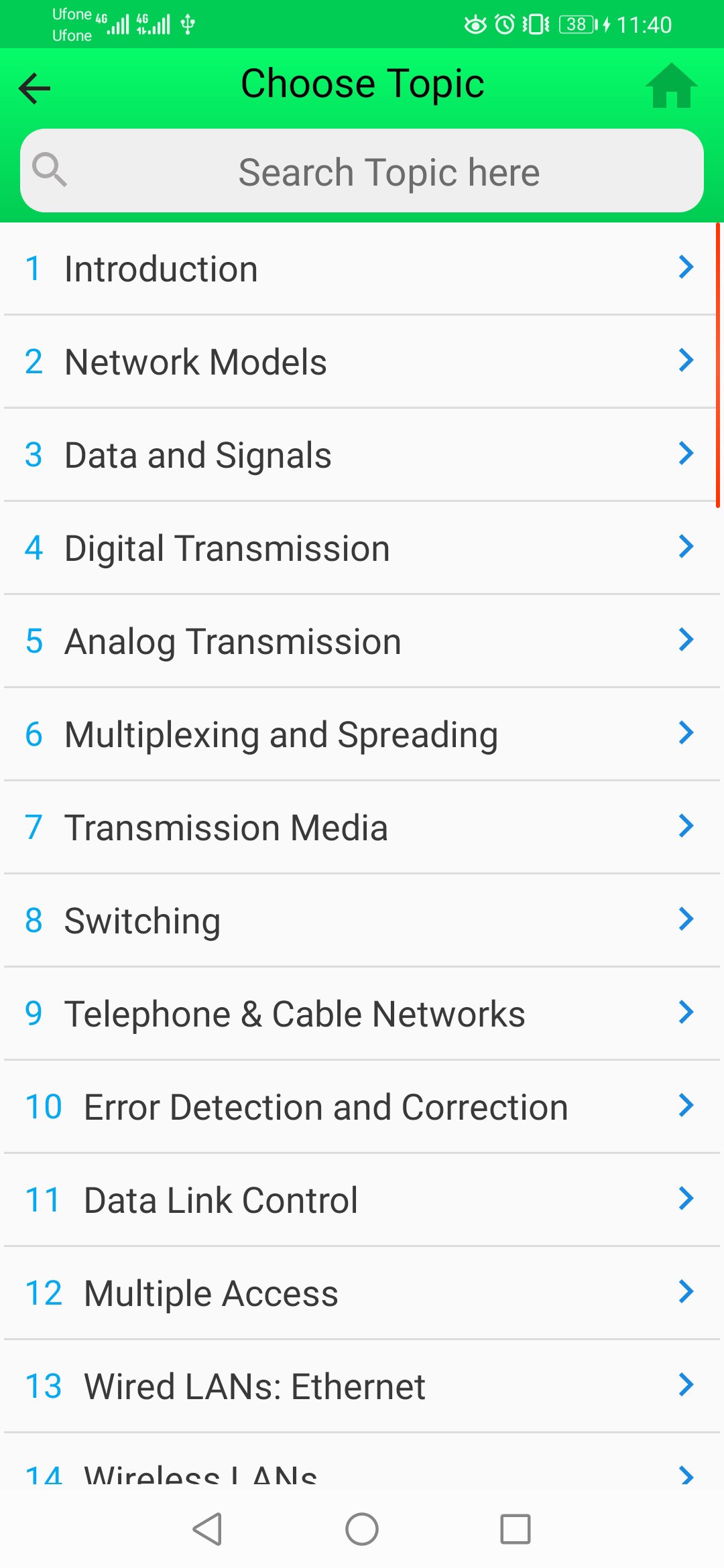The width and height of the screenshot is (724, 1568).
Task: Click the Search Topic here field
Action: click(x=362, y=171)
